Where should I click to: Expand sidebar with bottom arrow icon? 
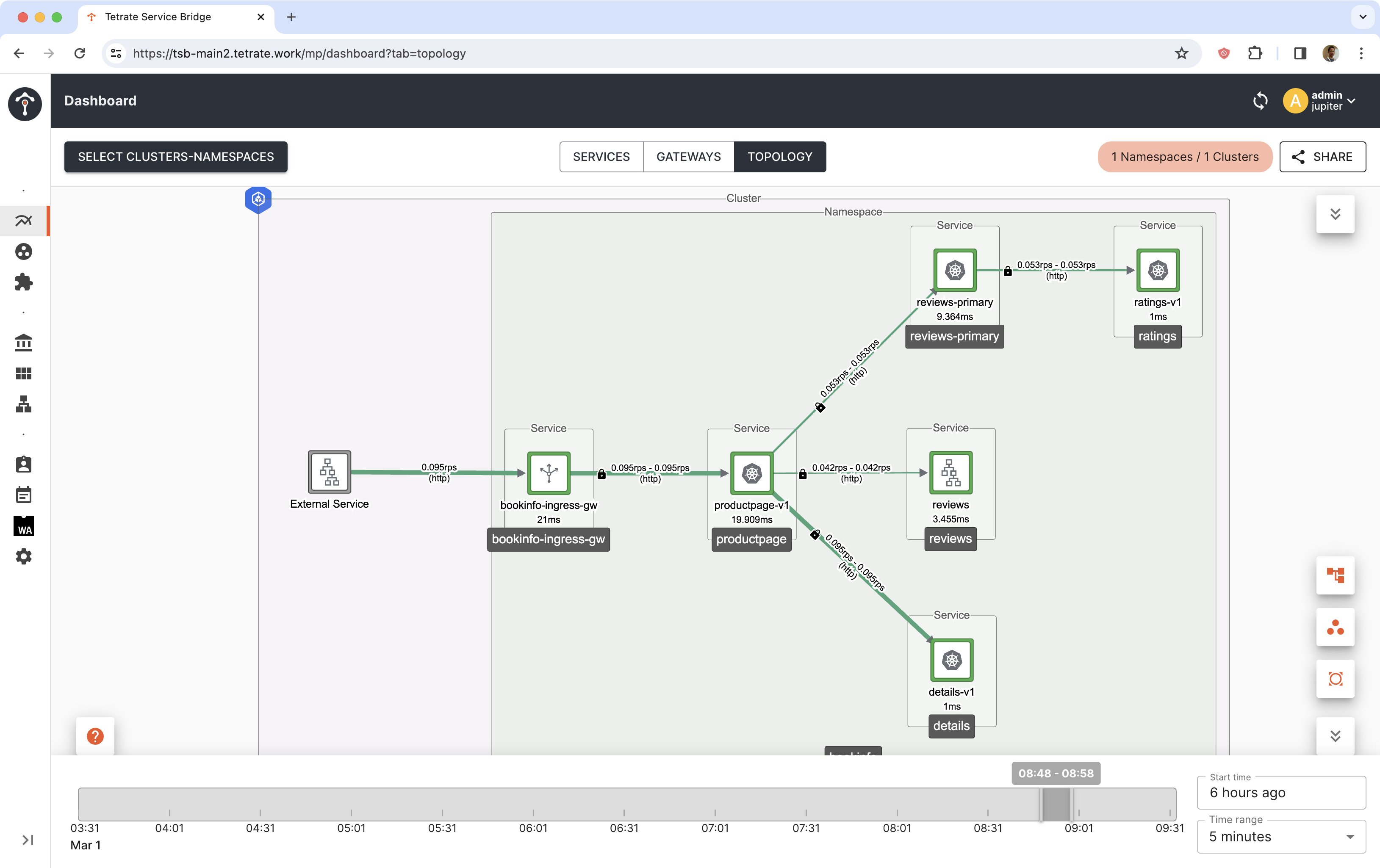pos(28,840)
